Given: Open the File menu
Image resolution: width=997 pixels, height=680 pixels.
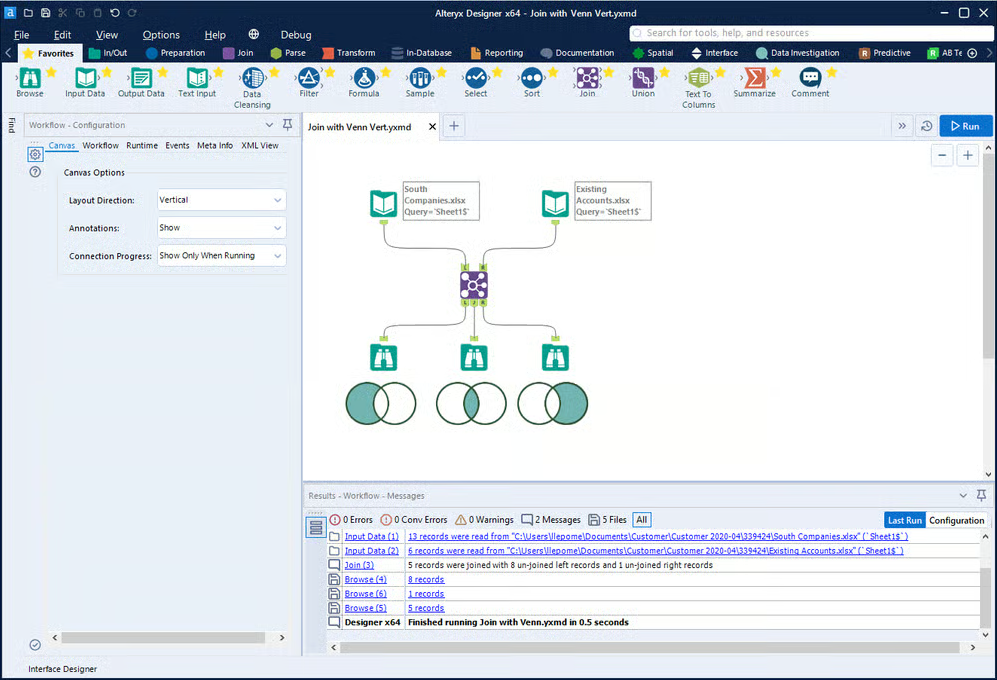Looking at the screenshot, I should 22,35.
